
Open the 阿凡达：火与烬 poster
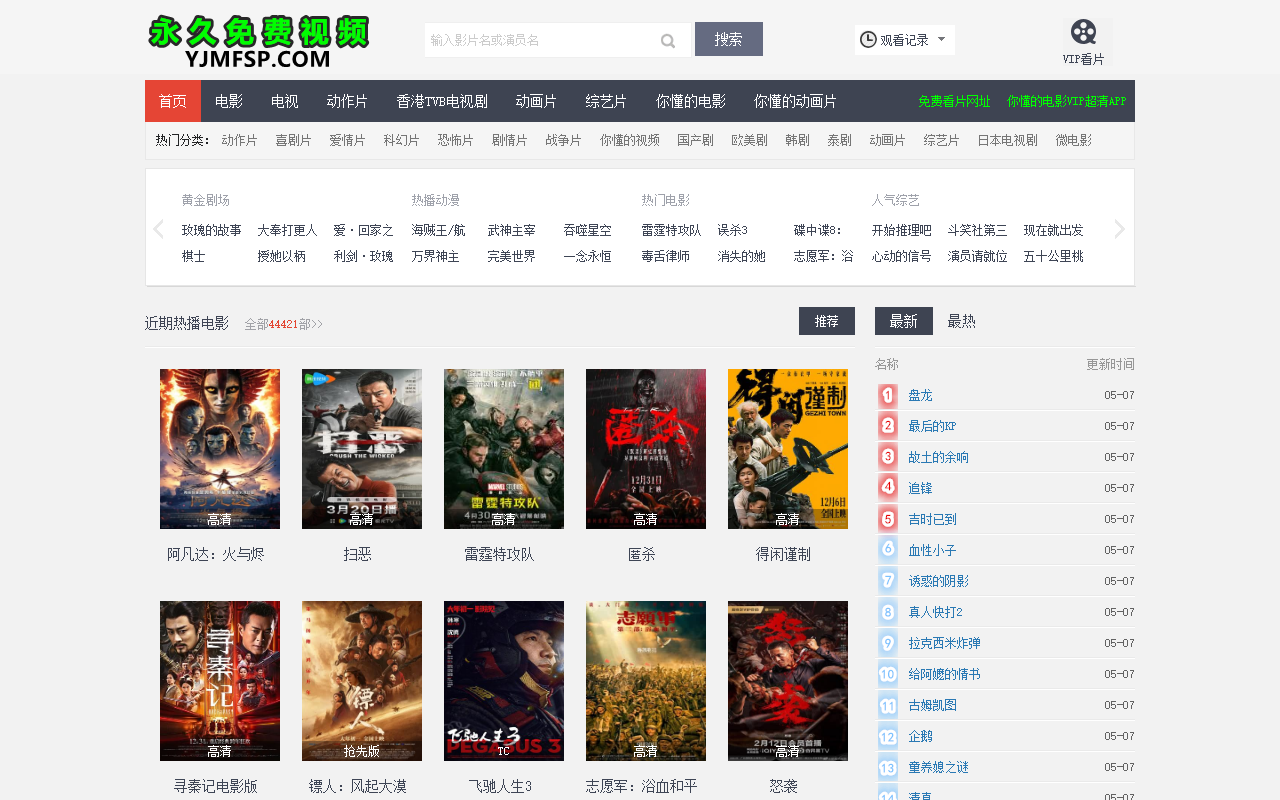[220, 449]
